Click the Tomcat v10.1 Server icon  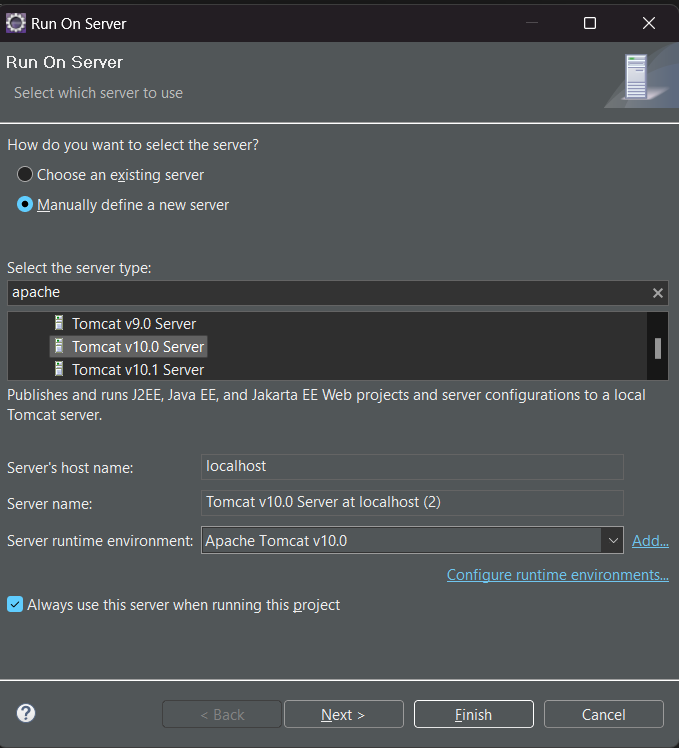coord(59,369)
